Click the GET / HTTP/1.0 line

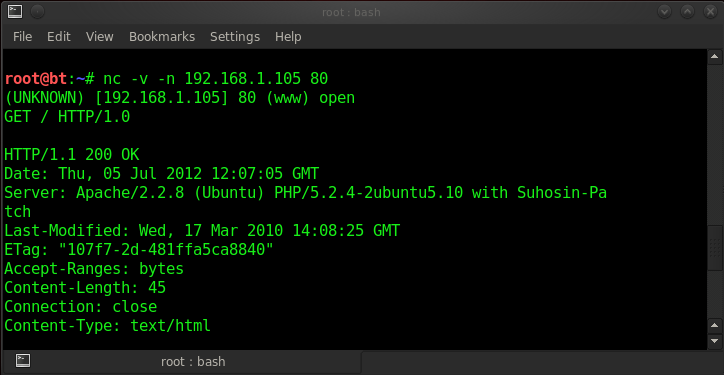coord(67,117)
